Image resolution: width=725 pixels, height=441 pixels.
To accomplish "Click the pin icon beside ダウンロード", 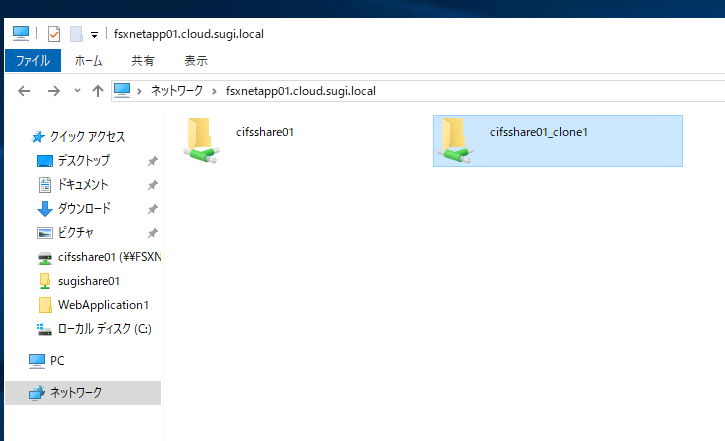I will pos(153,209).
